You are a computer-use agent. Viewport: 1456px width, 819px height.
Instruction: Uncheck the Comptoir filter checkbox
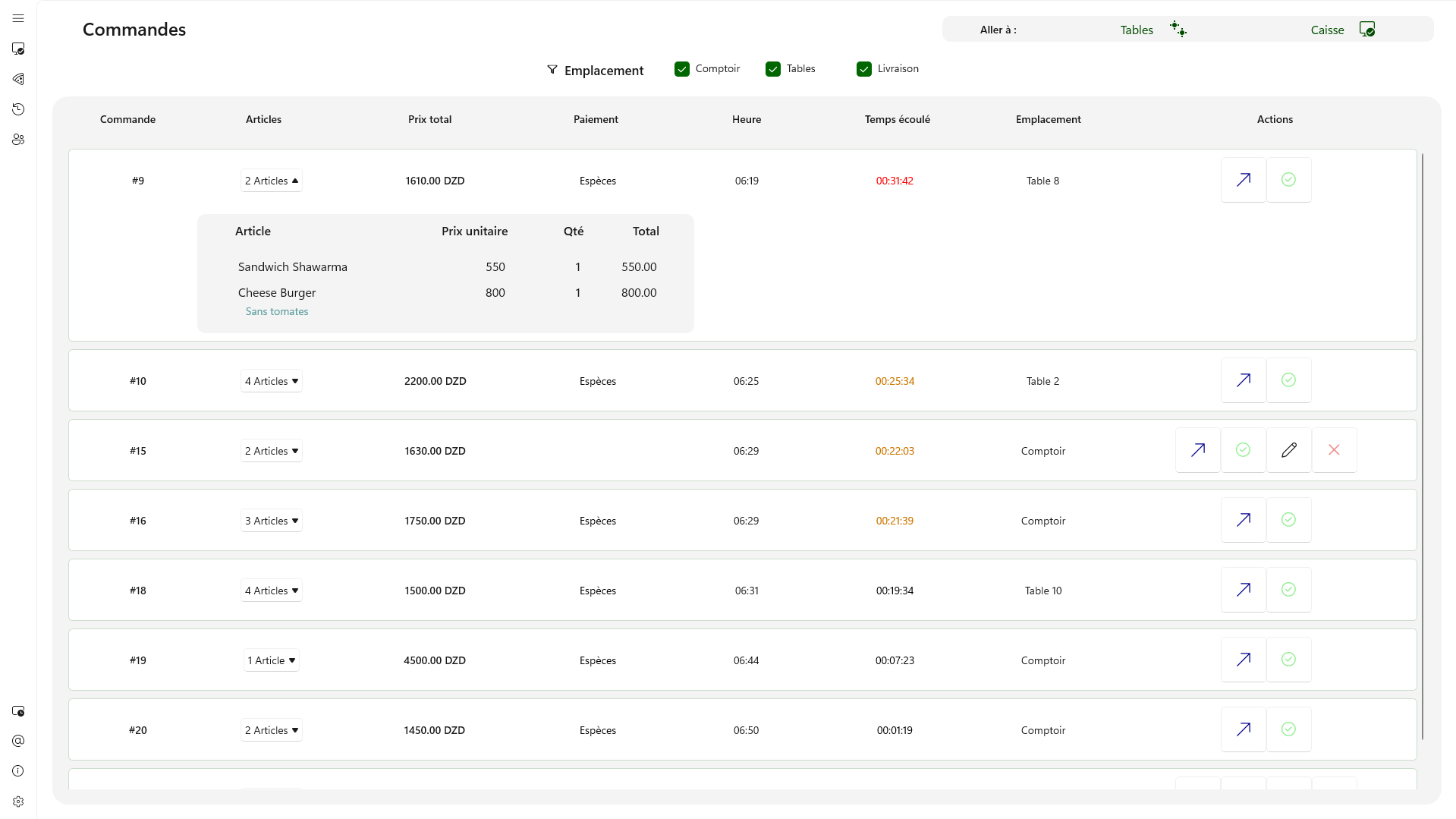[x=682, y=69]
